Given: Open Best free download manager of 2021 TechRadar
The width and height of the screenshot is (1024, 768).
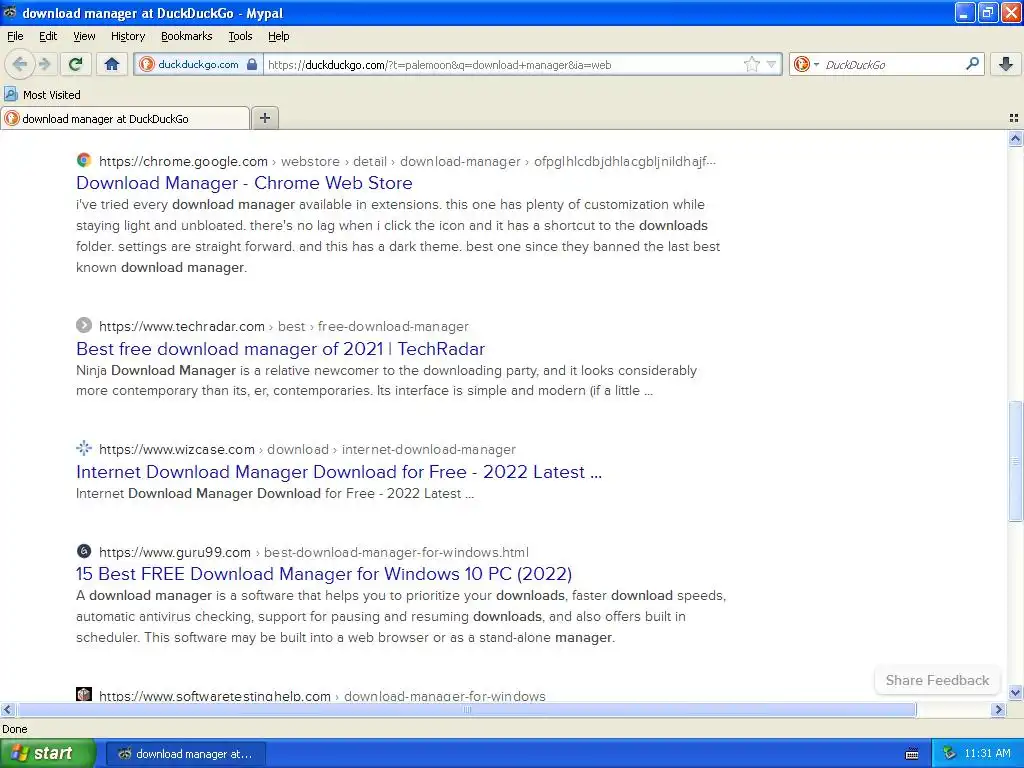Looking at the screenshot, I should click(280, 349).
